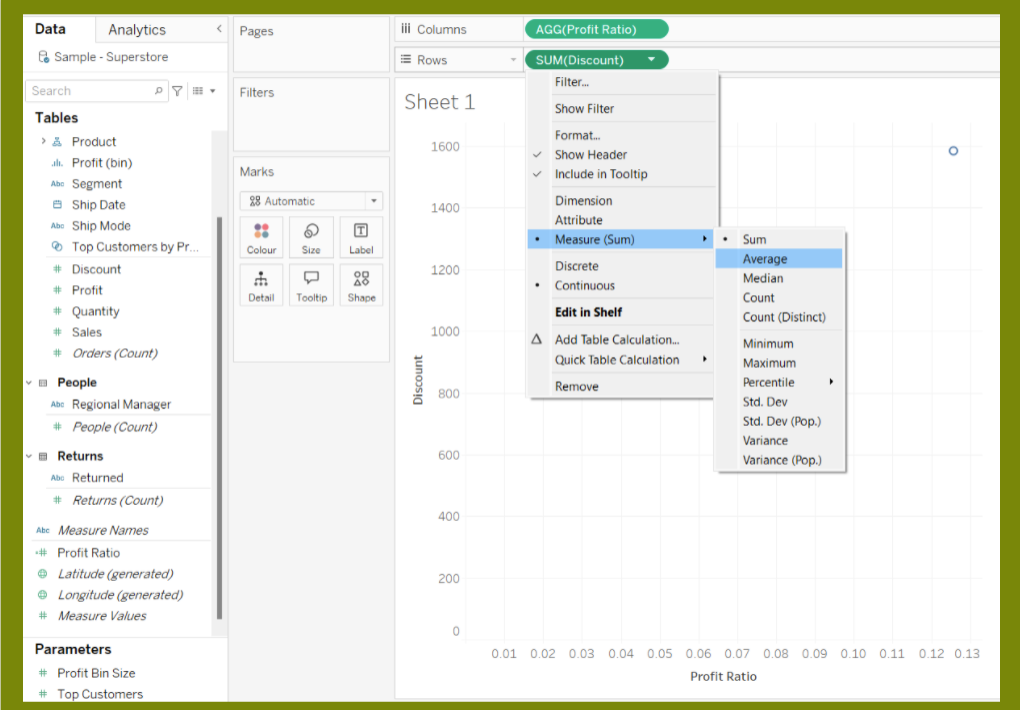
Task: Click the Rows shelf icon
Action: coord(406,59)
